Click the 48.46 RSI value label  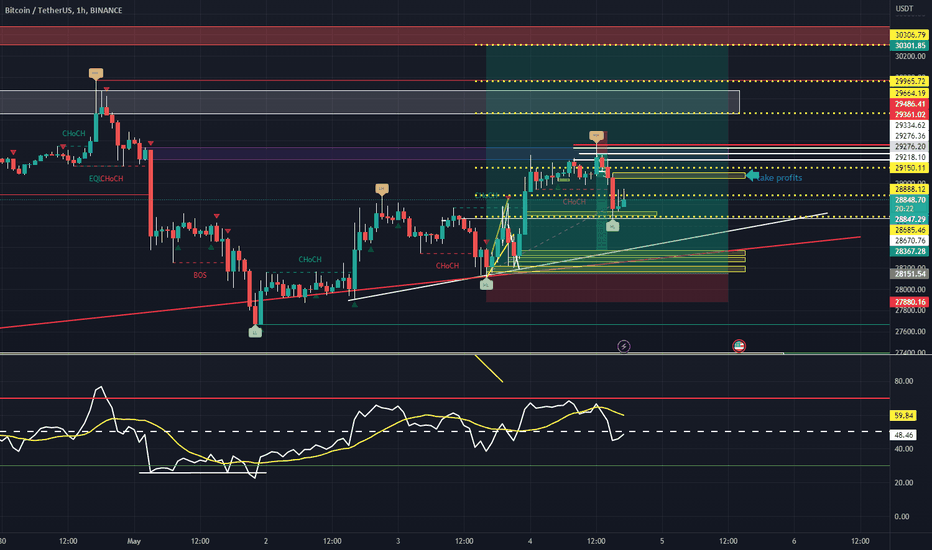pyautogui.click(x=903, y=435)
